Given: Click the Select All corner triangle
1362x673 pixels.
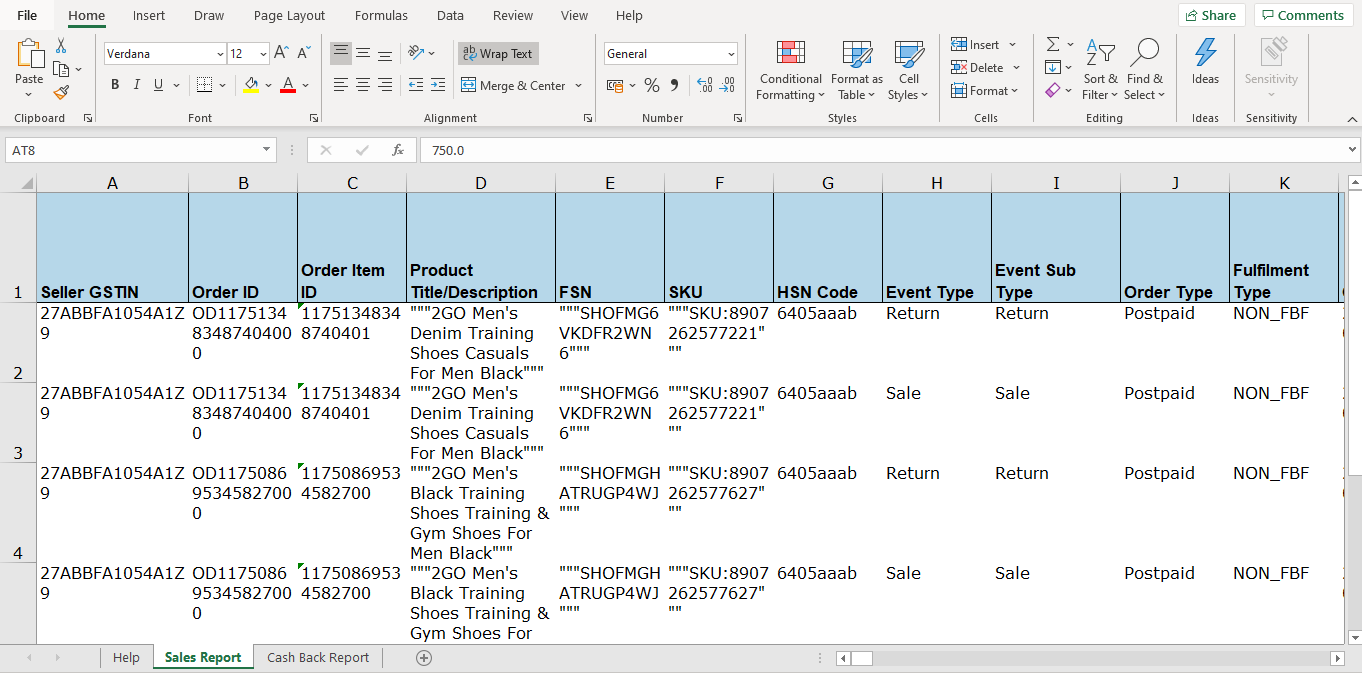Looking at the screenshot, I should (27, 183).
